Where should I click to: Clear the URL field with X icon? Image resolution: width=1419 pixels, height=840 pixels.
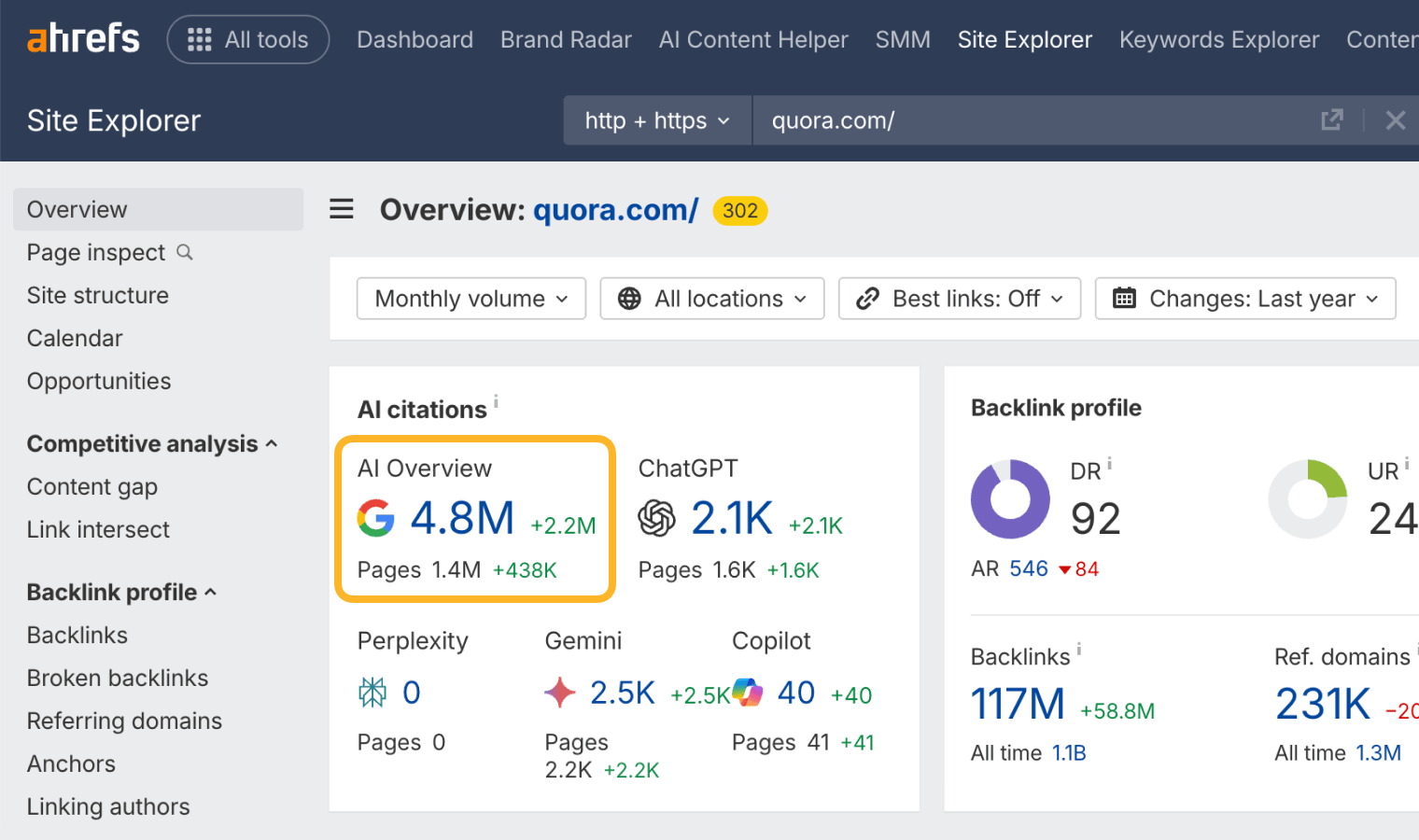coord(1396,119)
